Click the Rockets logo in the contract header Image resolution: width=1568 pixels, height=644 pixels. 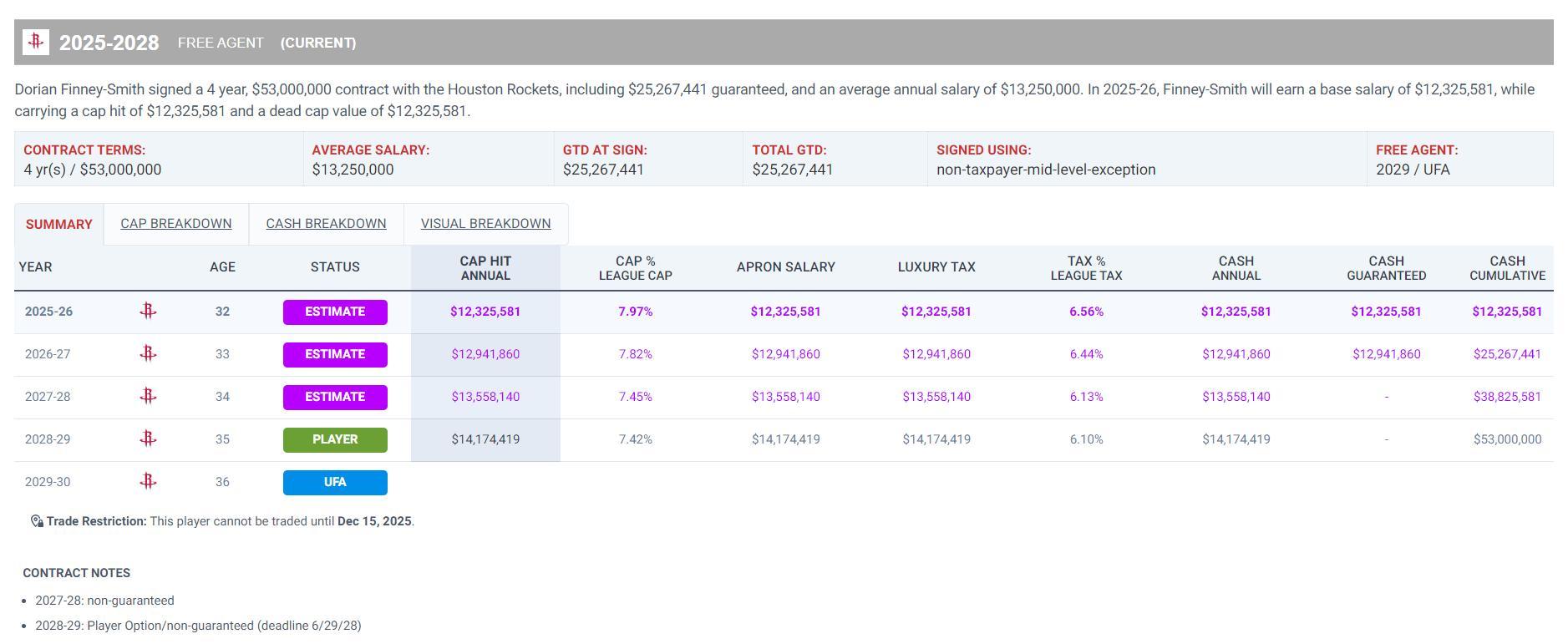[36, 42]
